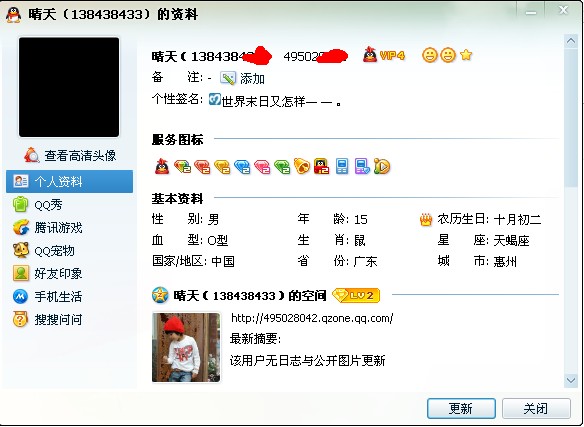Click the blue mobile phone service icon
Image resolution: width=584 pixels, height=427 pixels.
click(x=342, y=166)
